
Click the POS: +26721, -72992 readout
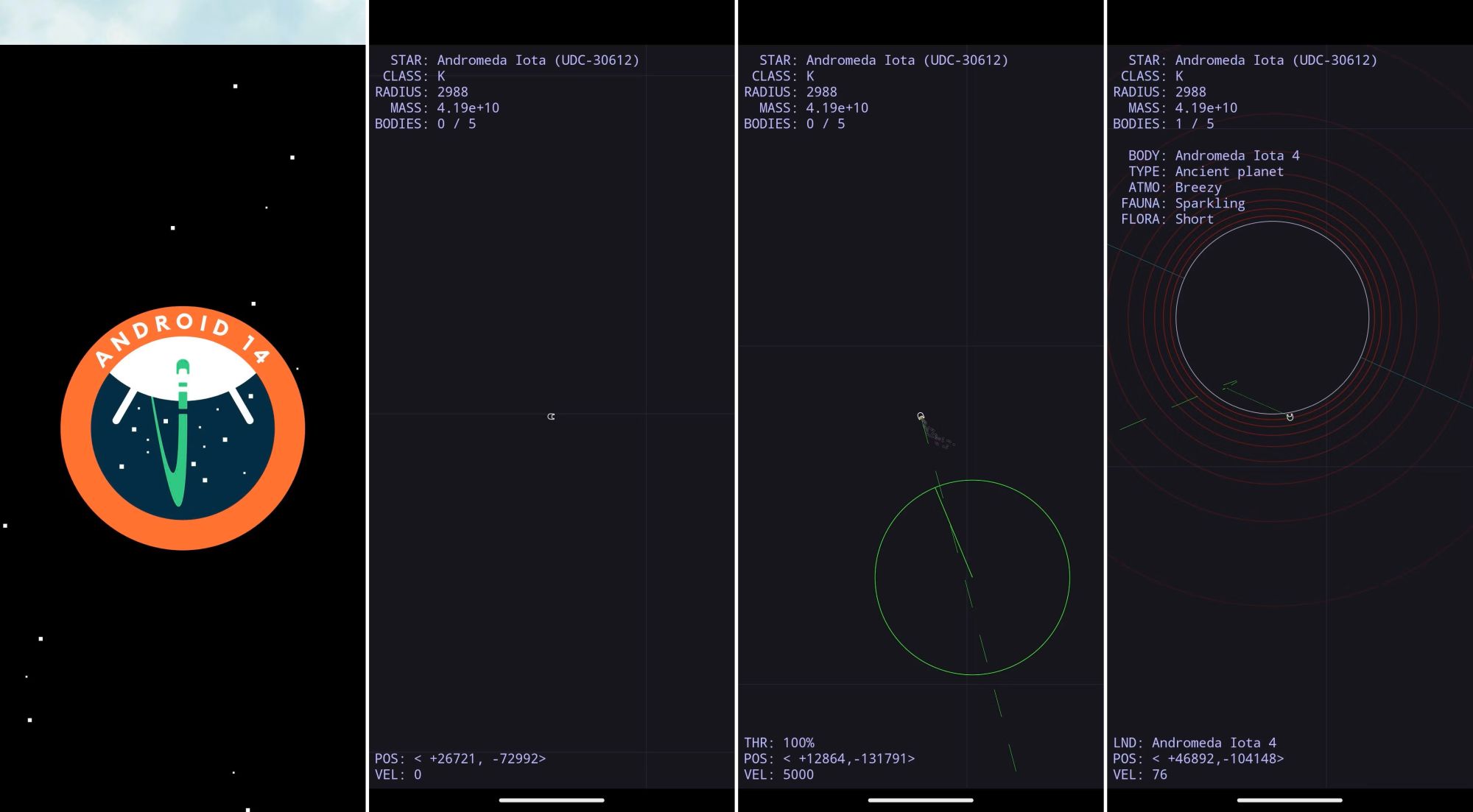pyautogui.click(x=460, y=758)
